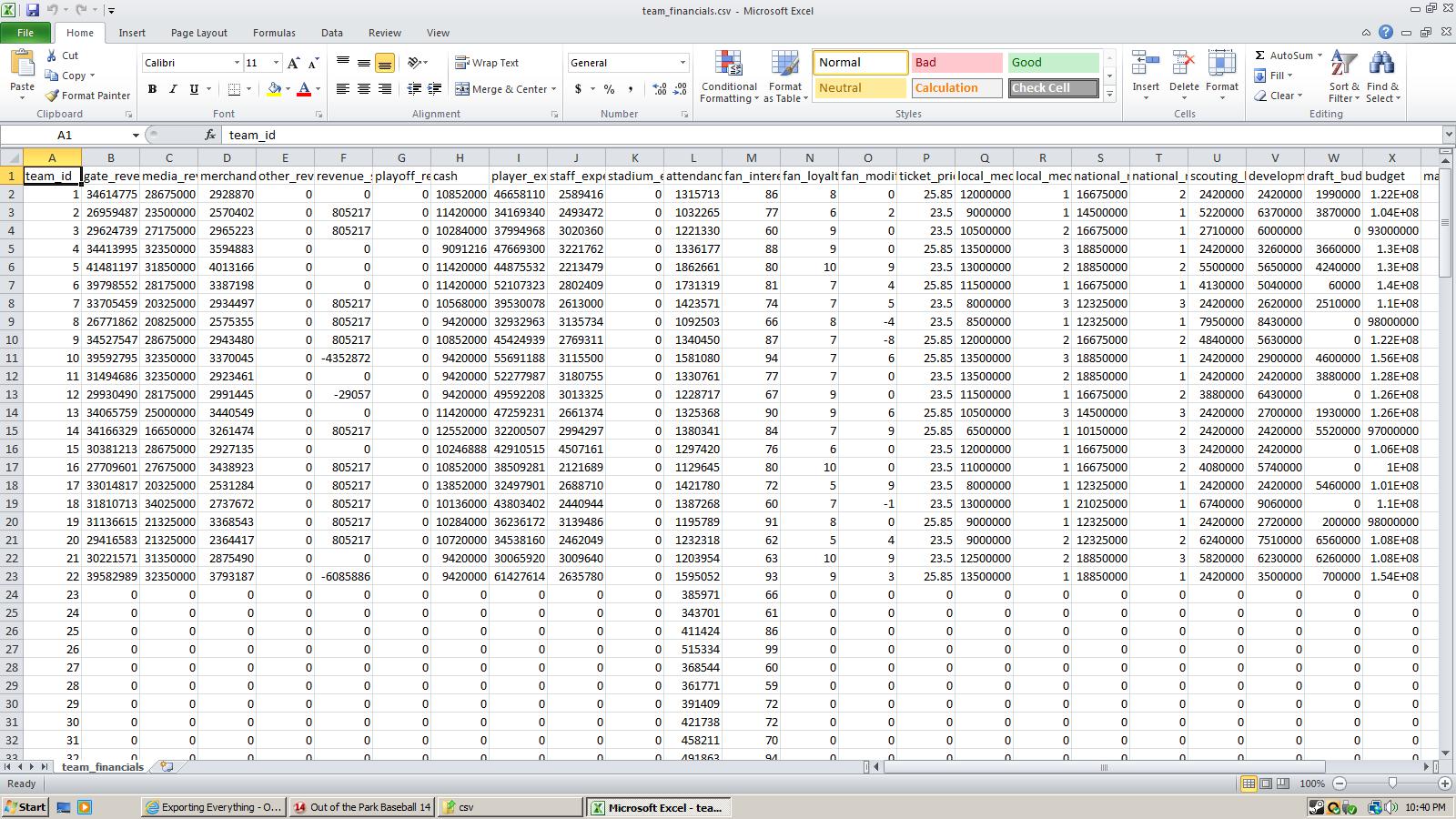
Task: Expand Merge & Center dropdown arrow
Action: (553, 89)
